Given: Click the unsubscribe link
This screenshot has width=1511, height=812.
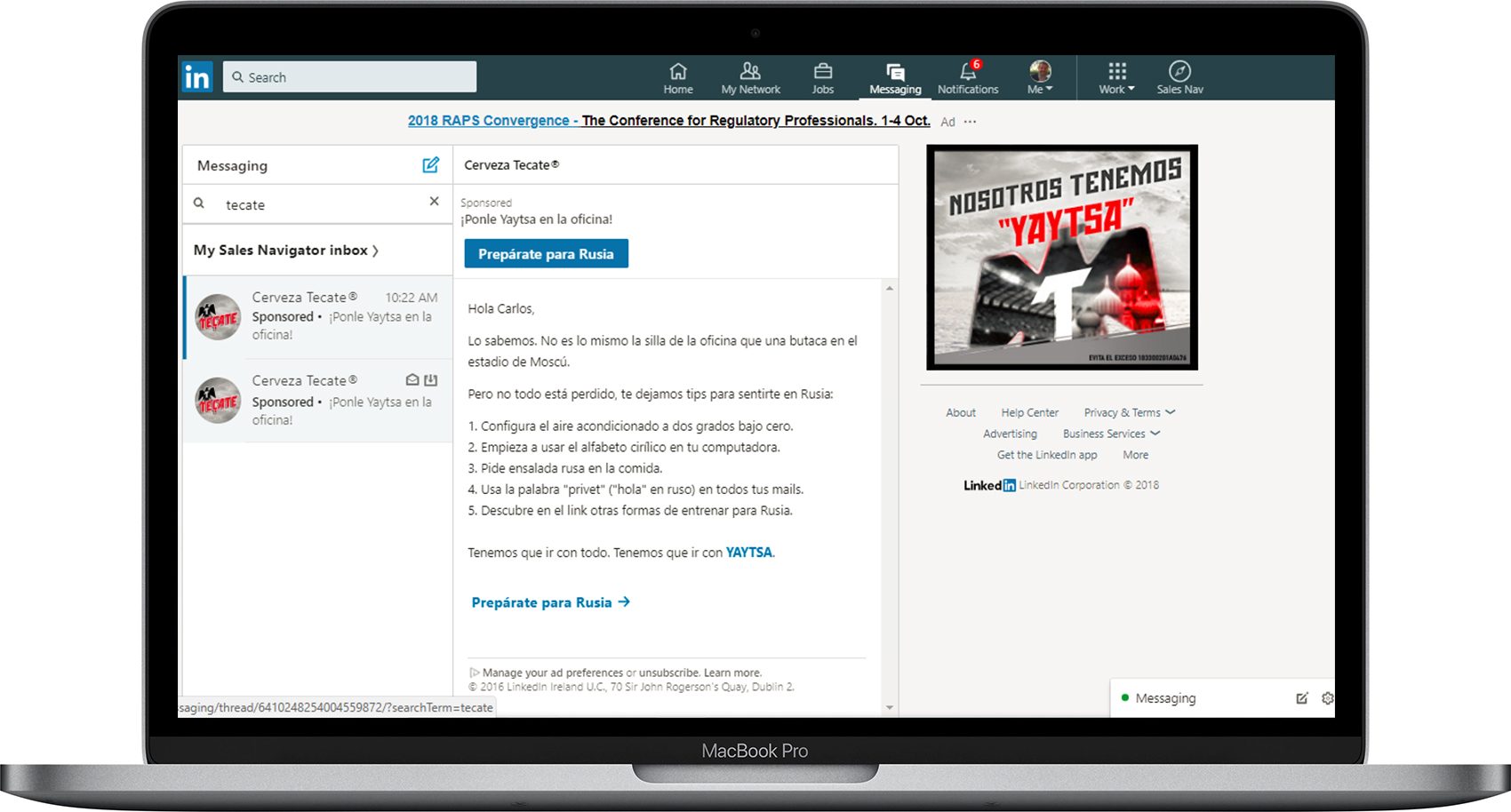Looking at the screenshot, I should [x=669, y=673].
